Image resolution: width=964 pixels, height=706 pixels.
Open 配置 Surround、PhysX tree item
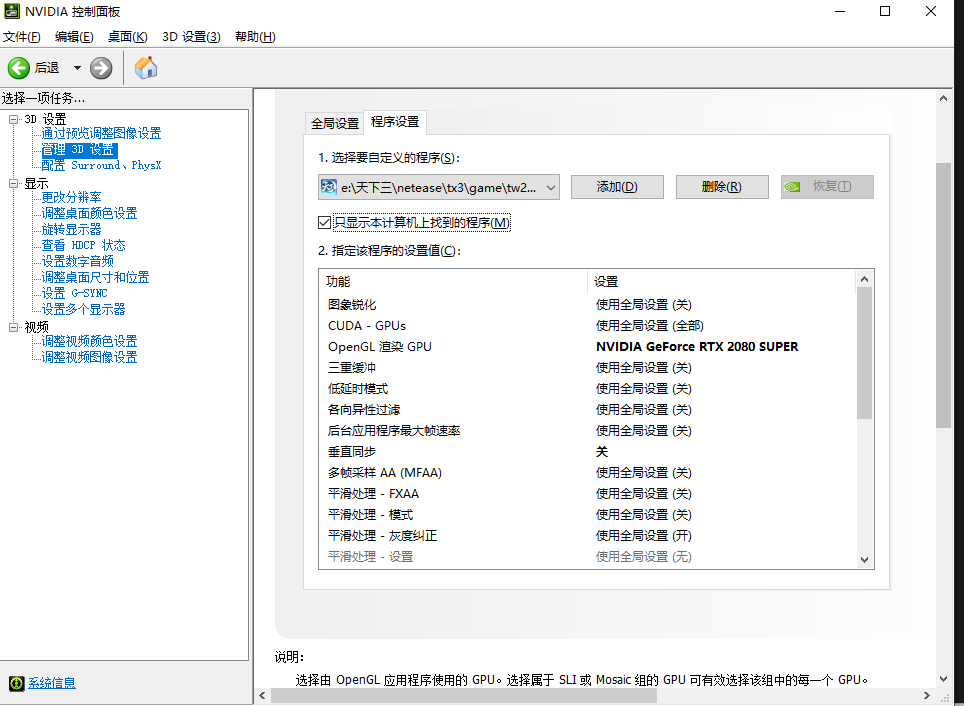101,165
